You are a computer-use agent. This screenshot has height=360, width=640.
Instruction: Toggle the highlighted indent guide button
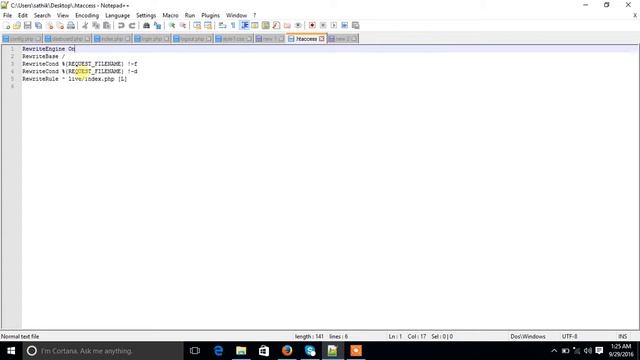[x=244, y=25]
